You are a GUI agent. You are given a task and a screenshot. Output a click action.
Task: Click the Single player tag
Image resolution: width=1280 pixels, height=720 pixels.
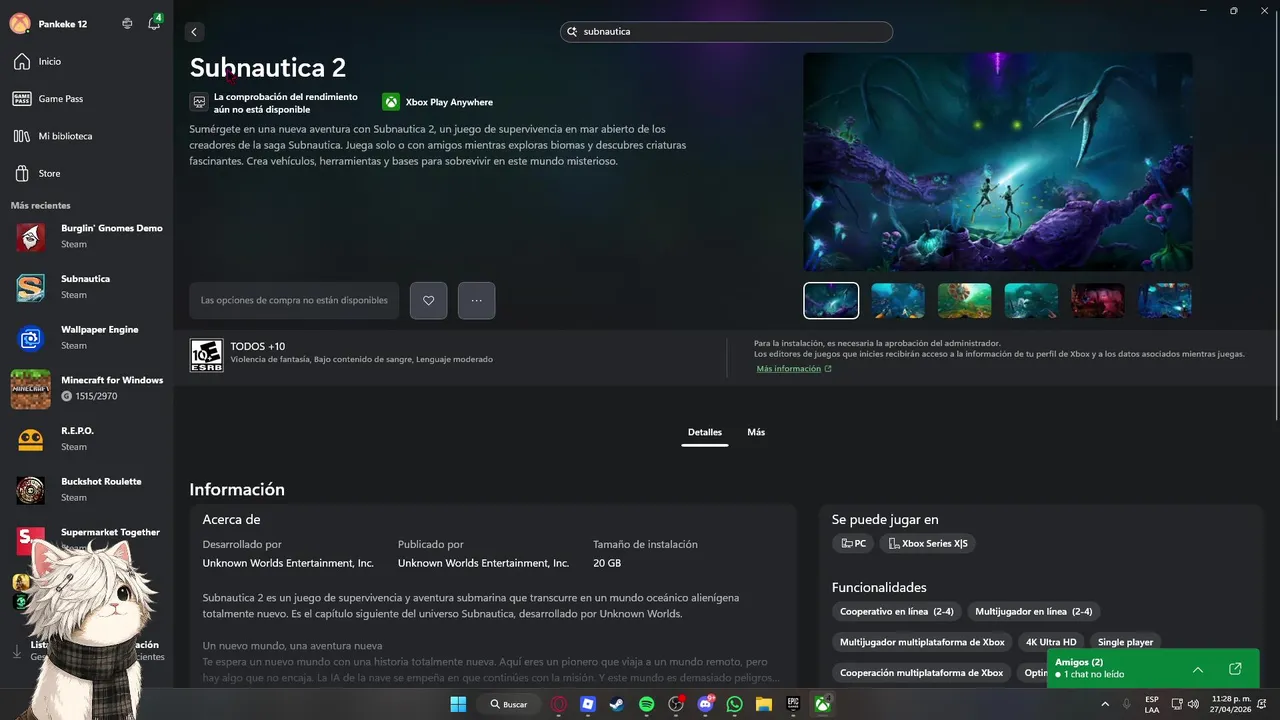tap(1125, 642)
